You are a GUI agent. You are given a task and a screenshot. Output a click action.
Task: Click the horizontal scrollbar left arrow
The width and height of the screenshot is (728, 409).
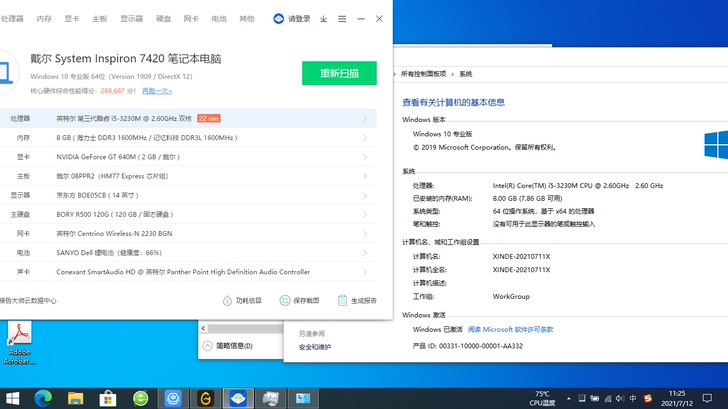click(203, 328)
